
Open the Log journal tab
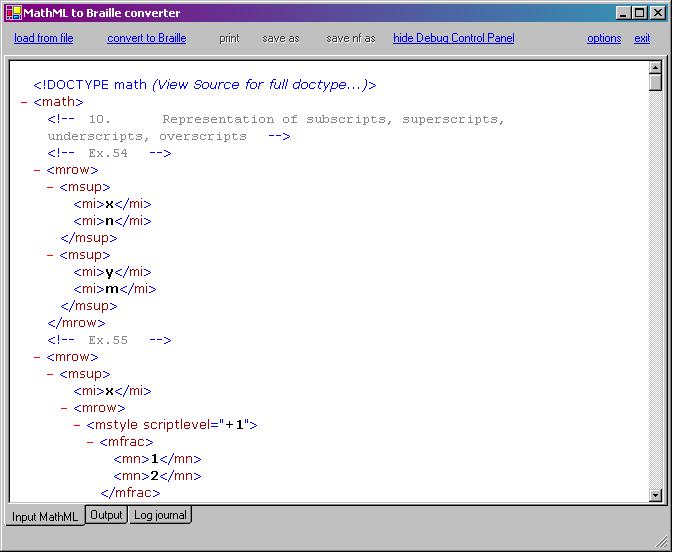point(160,515)
